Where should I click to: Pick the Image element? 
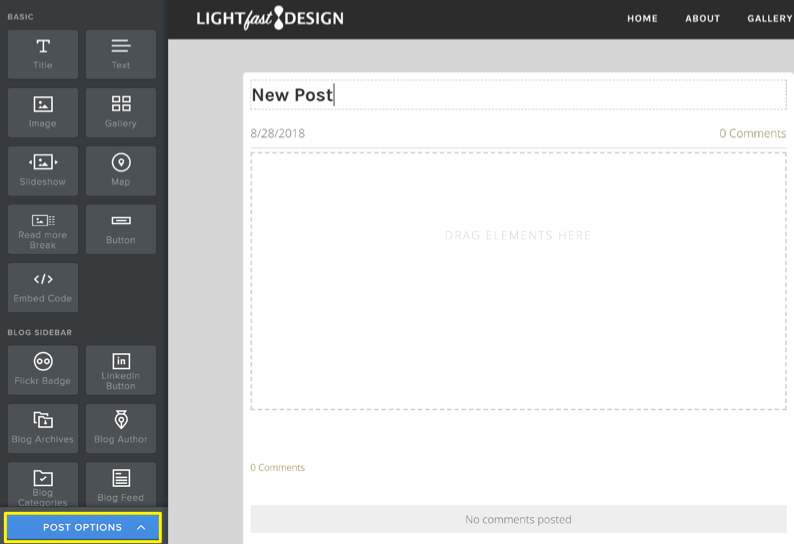43,112
